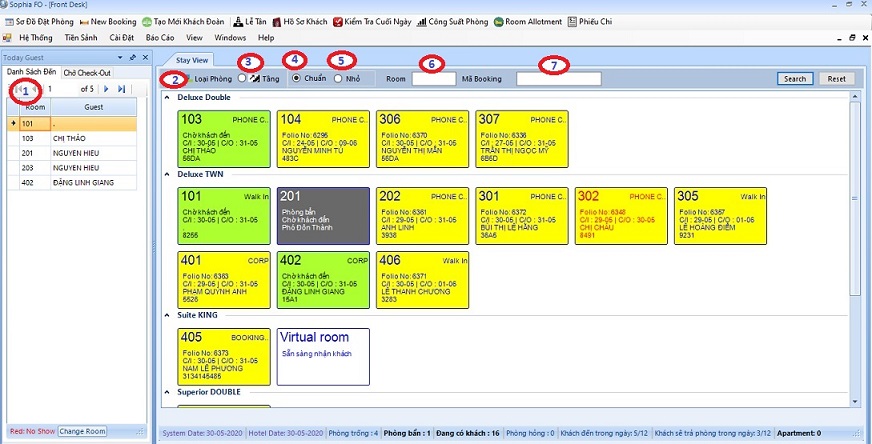Image resolution: width=872 pixels, height=444 pixels.
Task: Select the Tầng grouping radio button
Action: point(241,78)
